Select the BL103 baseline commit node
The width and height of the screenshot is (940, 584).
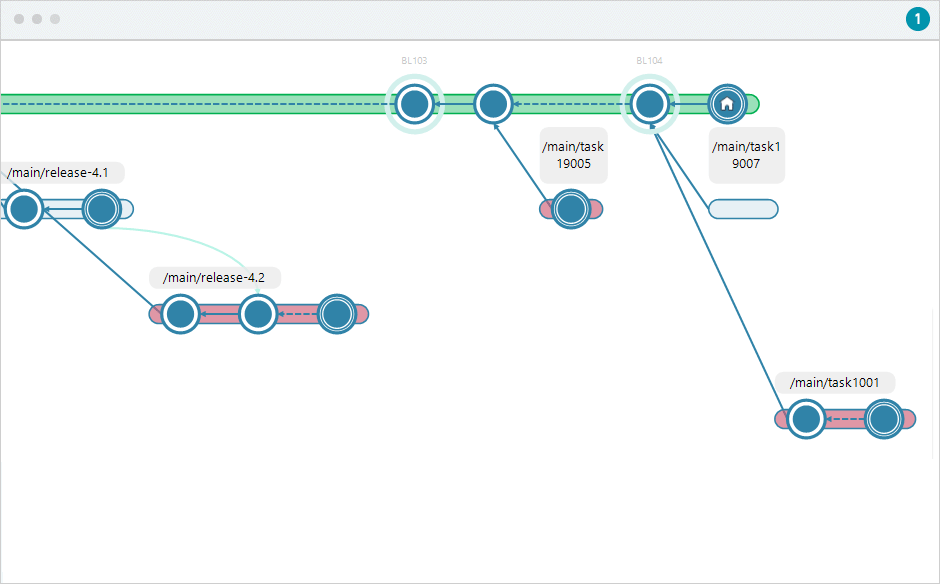point(414,103)
